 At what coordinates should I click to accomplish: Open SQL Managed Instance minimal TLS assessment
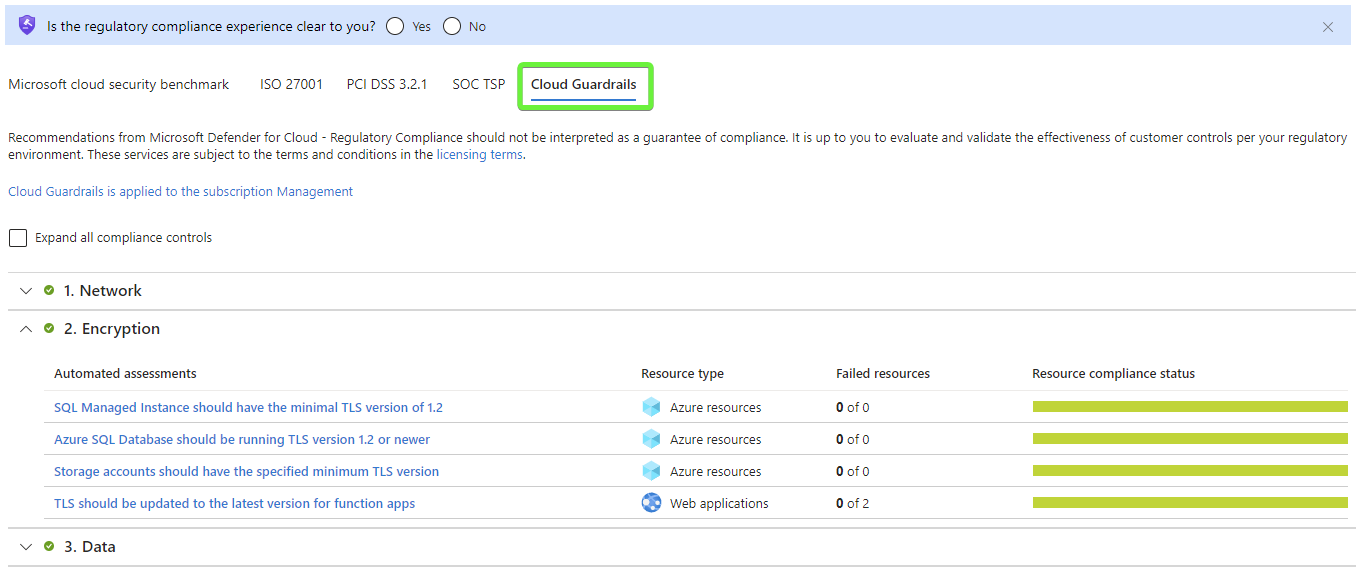pos(248,407)
